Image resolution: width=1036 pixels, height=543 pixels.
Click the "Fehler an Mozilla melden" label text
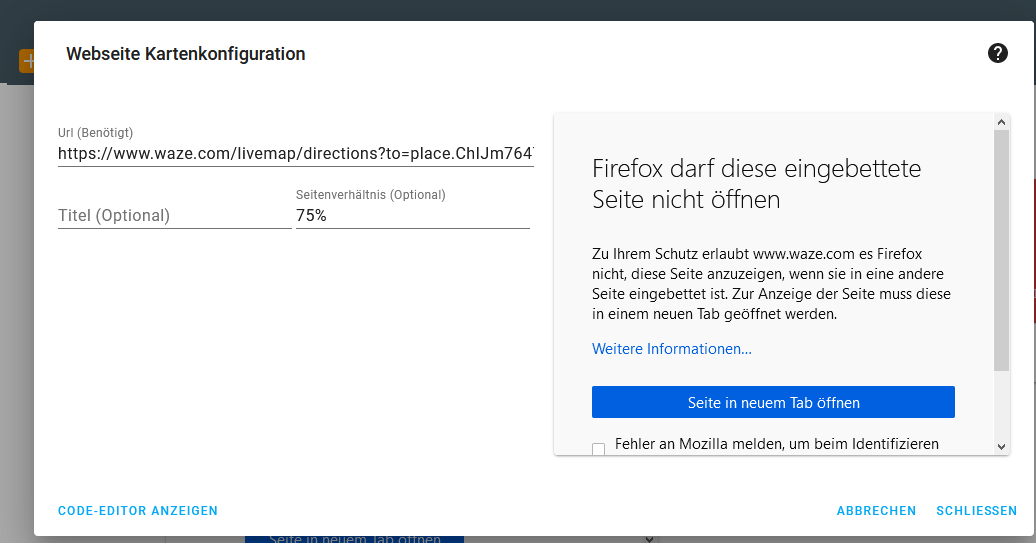[776, 444]
